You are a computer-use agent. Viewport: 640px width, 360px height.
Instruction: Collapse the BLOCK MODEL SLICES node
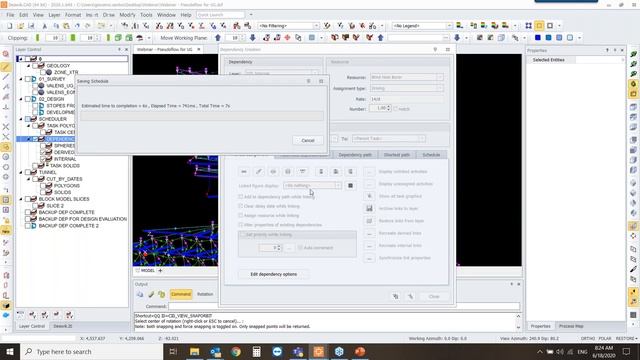21,199
